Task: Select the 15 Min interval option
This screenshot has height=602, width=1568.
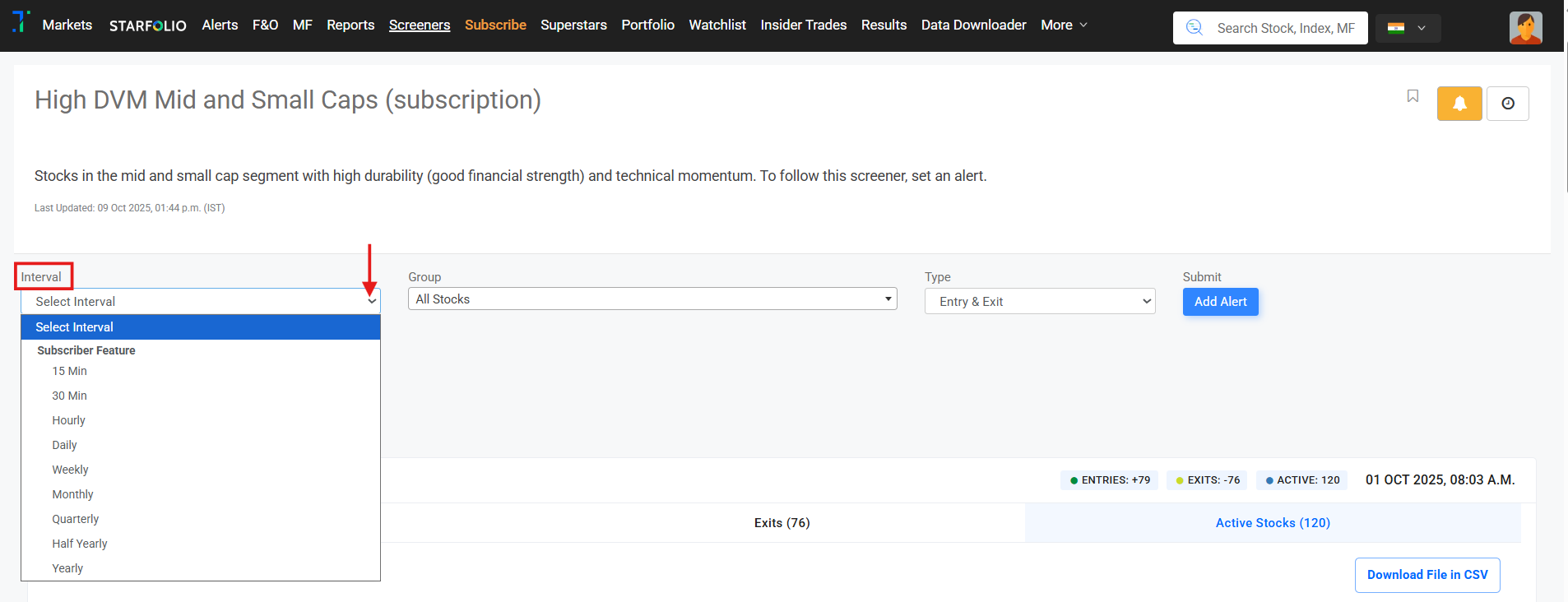Action: [x=70, y=372]
